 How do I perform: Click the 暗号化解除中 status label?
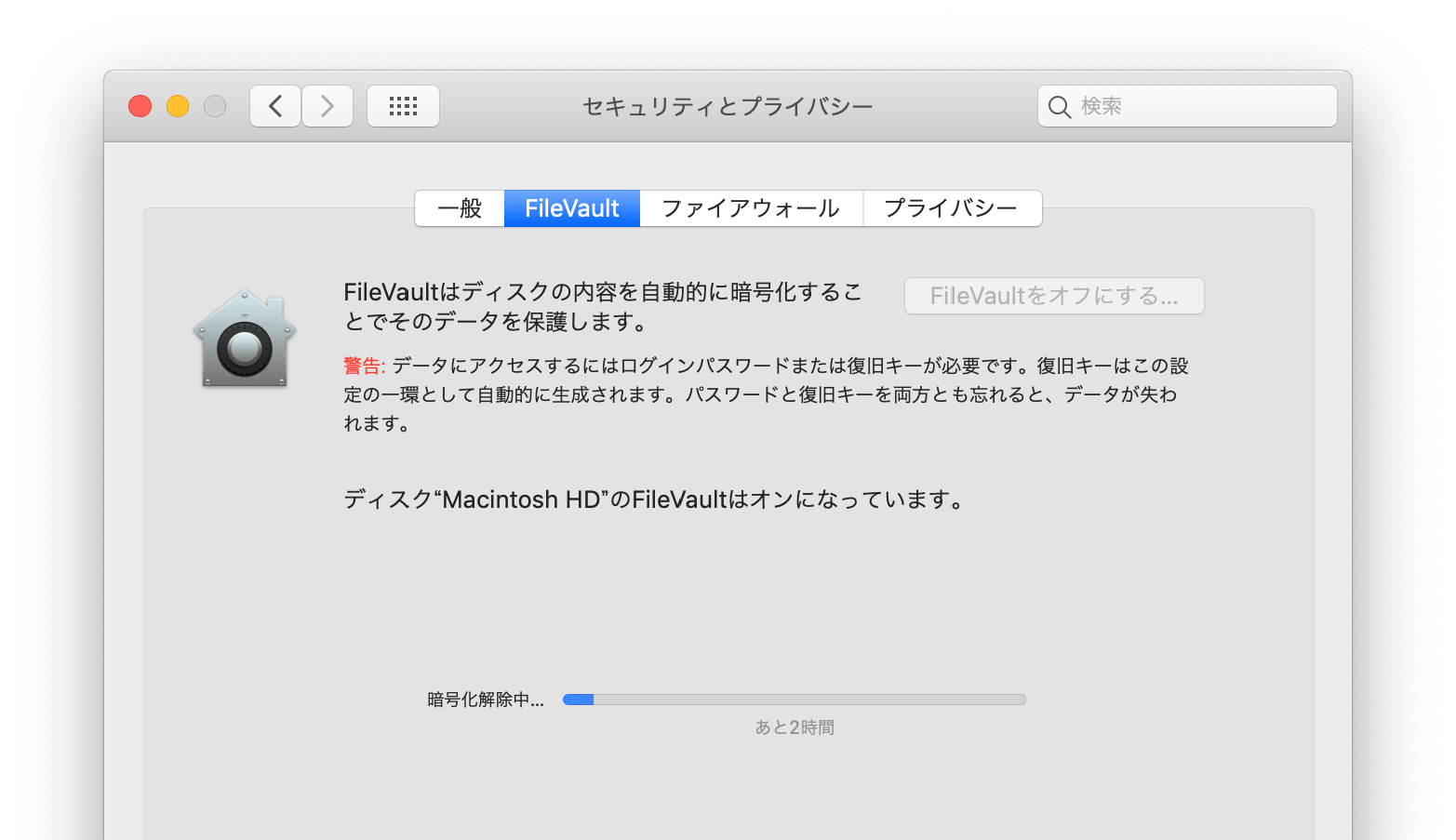(x=484, y=700)
